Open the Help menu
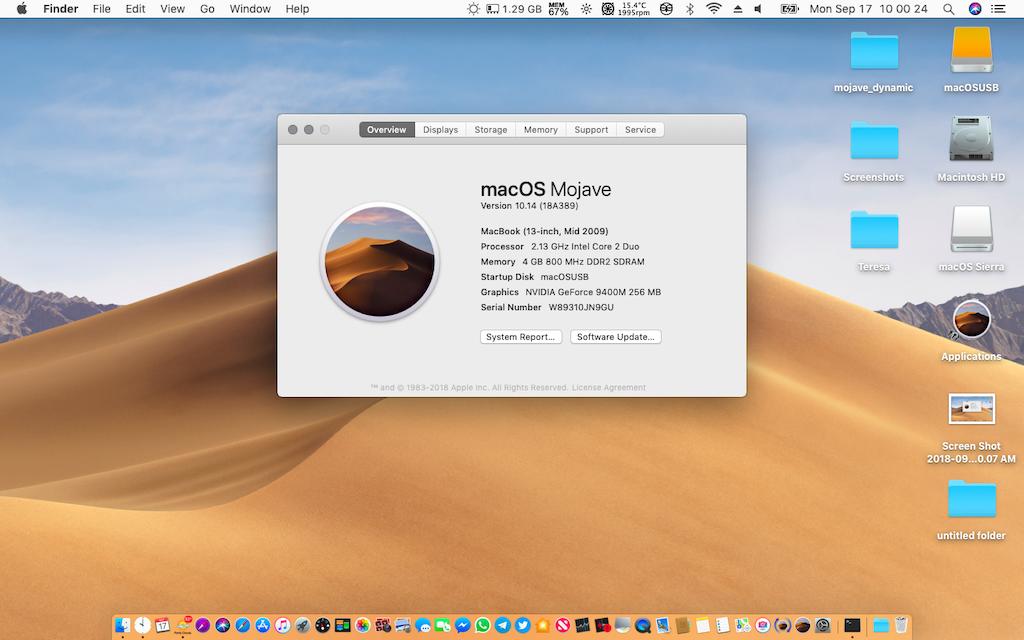This screenshot has height=640, width=1024. [297, 8]
